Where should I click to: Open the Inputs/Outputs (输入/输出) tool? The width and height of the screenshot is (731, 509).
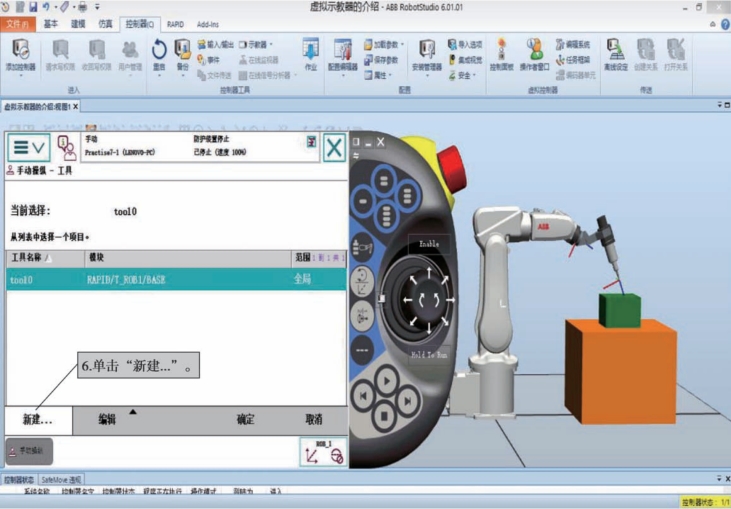(215, 44)
